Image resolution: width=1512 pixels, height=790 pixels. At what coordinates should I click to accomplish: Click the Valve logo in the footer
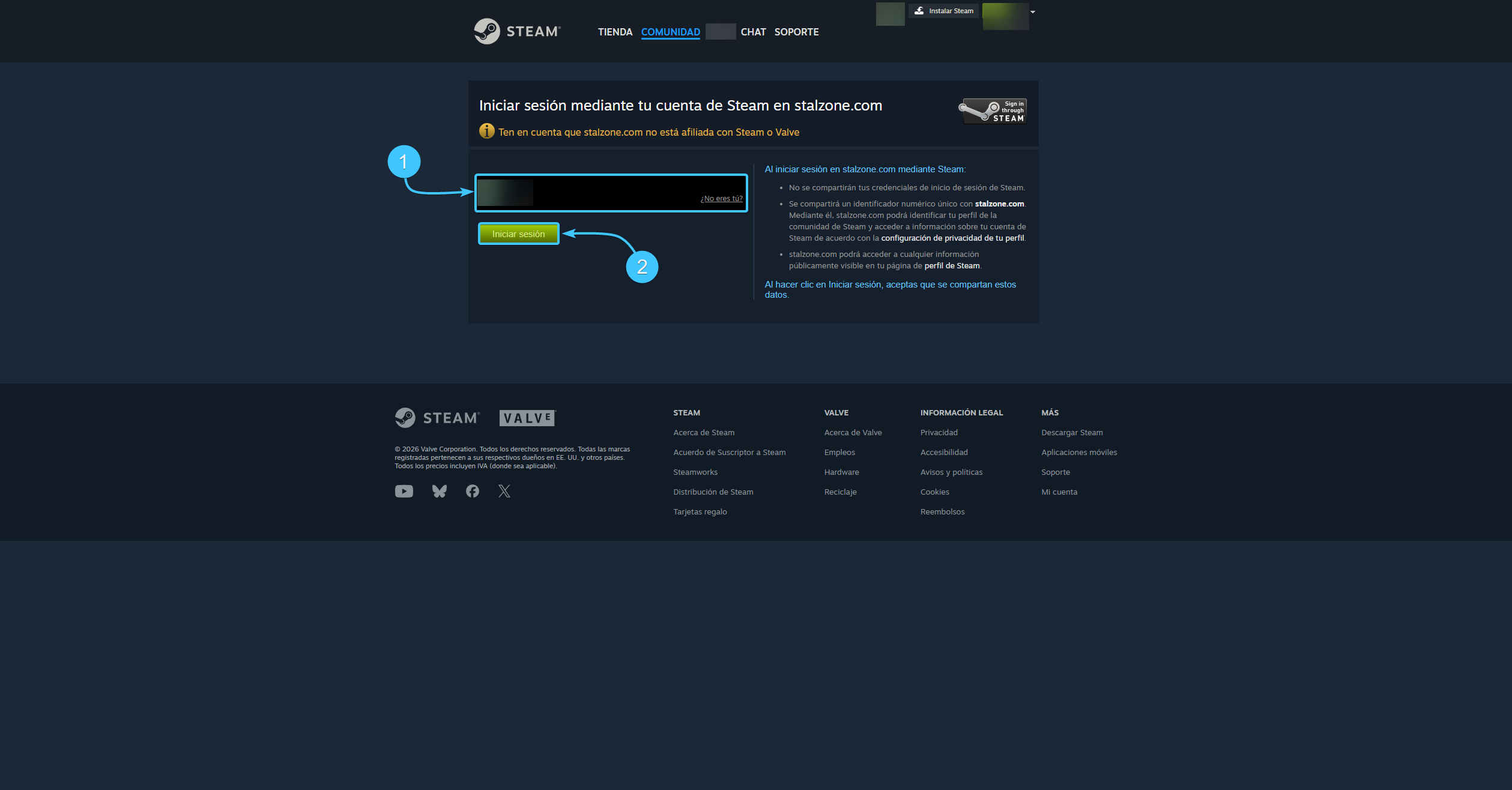point(527,418)
